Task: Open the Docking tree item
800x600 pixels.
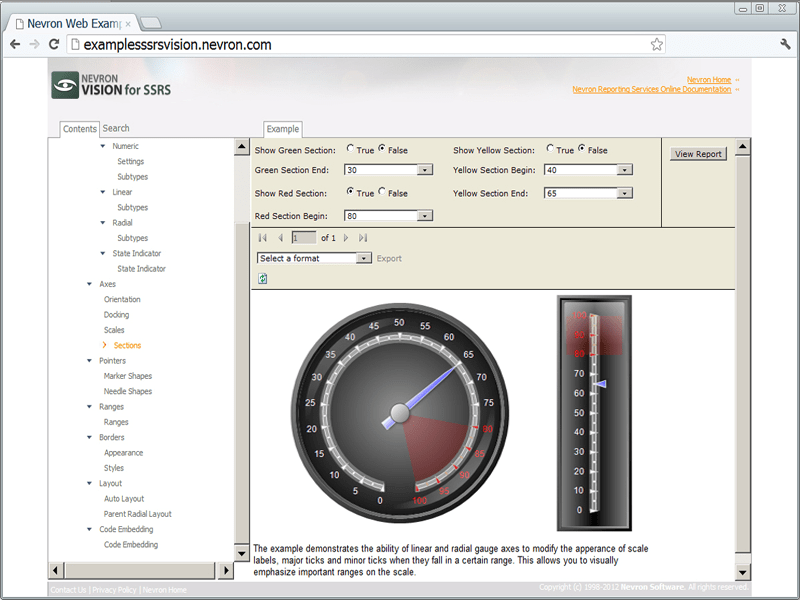Action: [x=116, y=315]
